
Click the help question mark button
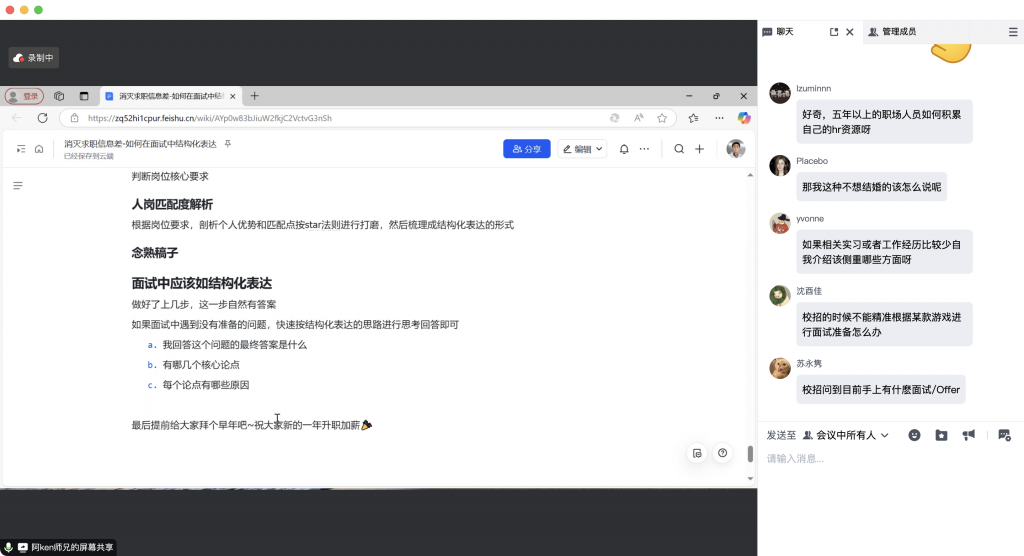pos(722,453)
